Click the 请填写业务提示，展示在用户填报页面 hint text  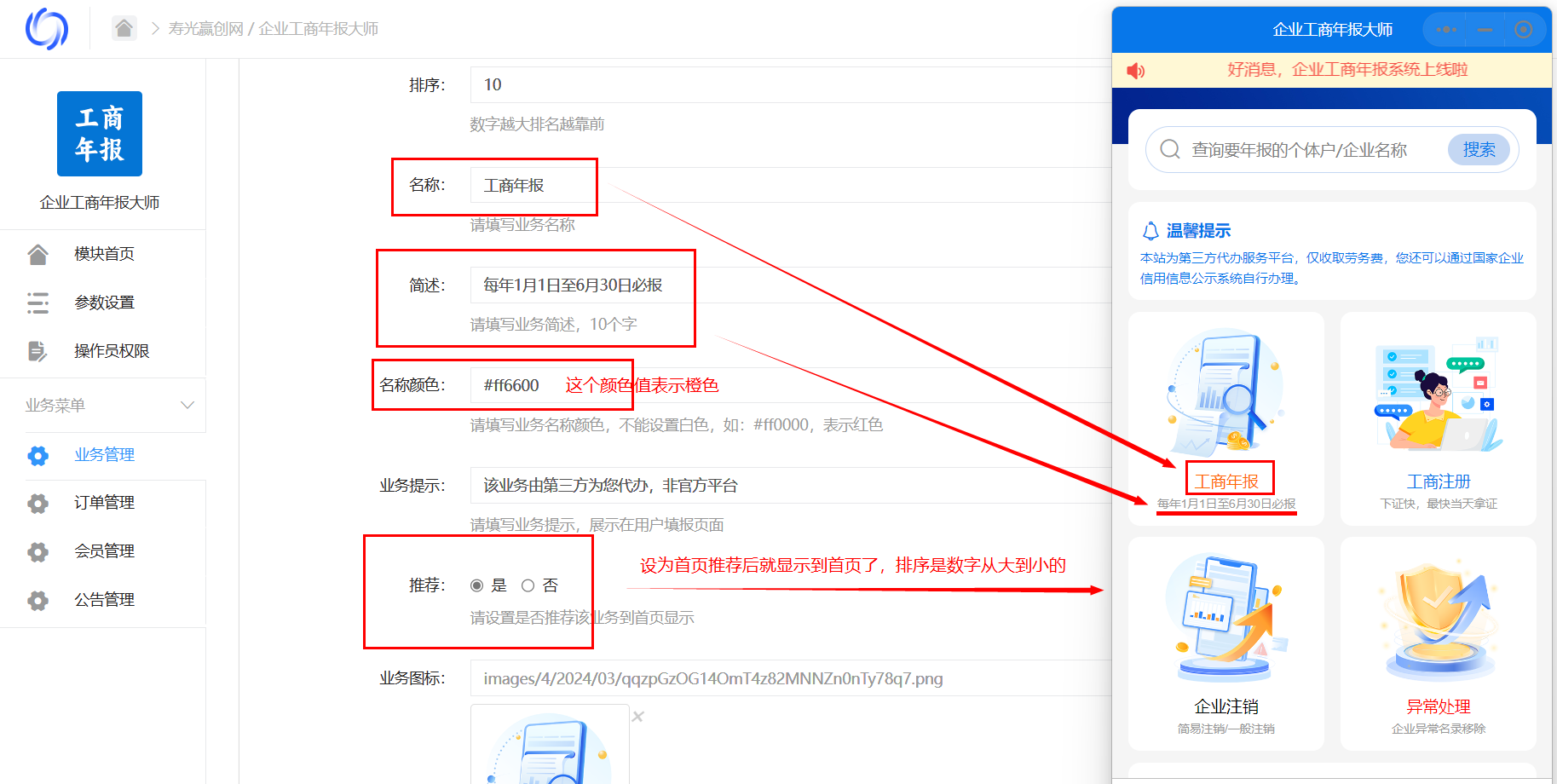tap(597, 525)
